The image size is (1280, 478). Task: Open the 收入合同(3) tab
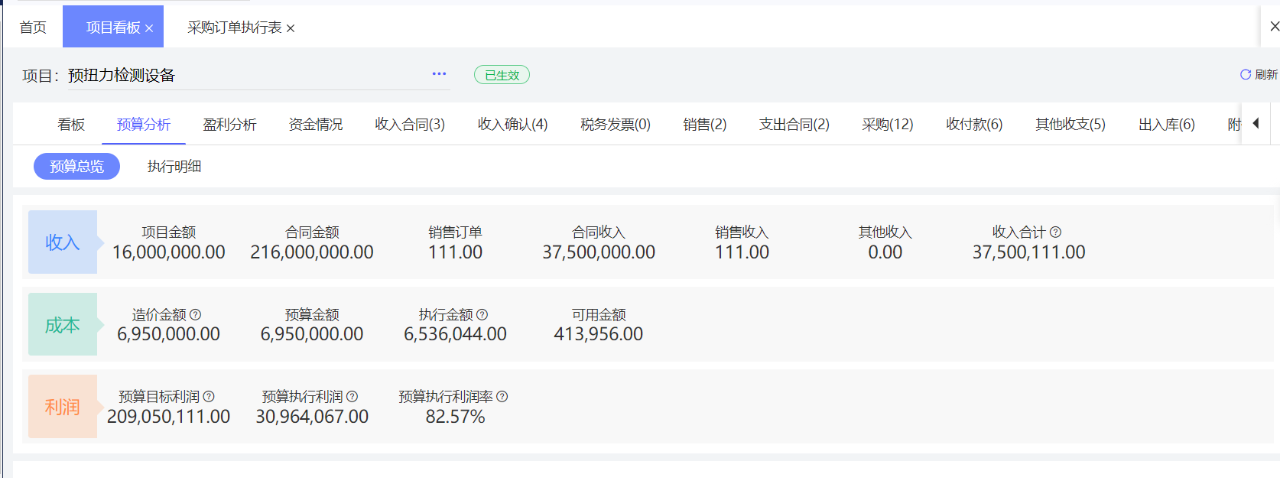click(410, 125)
